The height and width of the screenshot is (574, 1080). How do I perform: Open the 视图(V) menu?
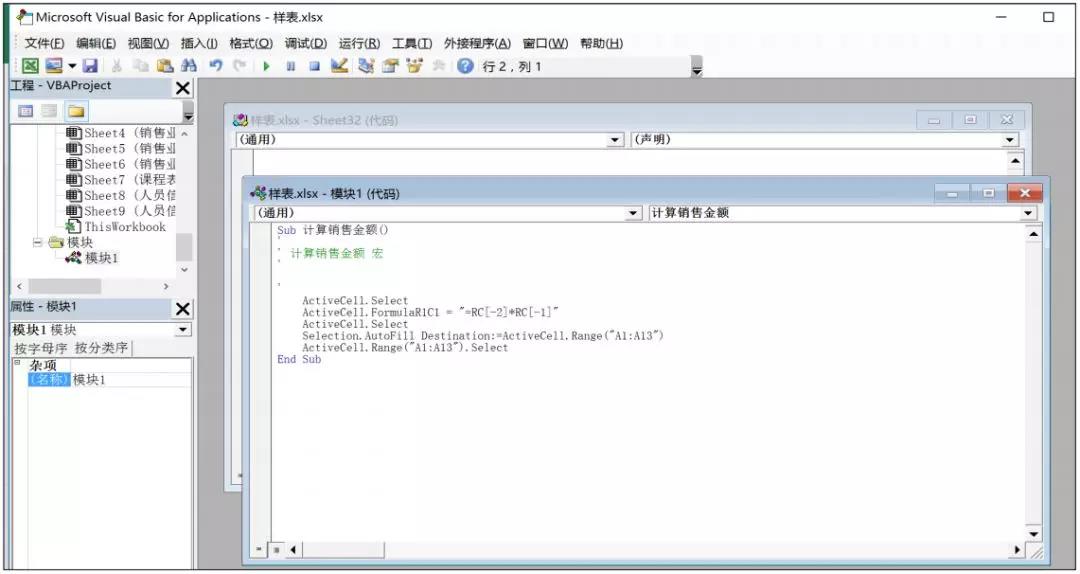148,43
